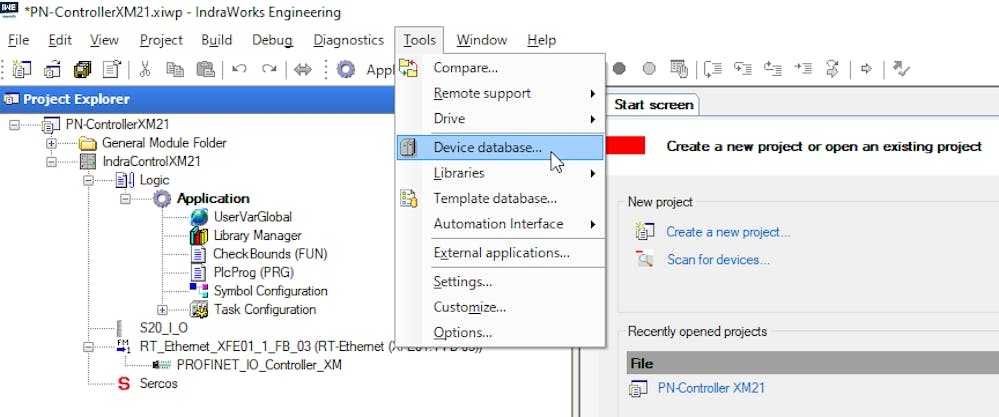
Task: Click the document with arrow toolbar icon
Action: (x=113, y=69)
